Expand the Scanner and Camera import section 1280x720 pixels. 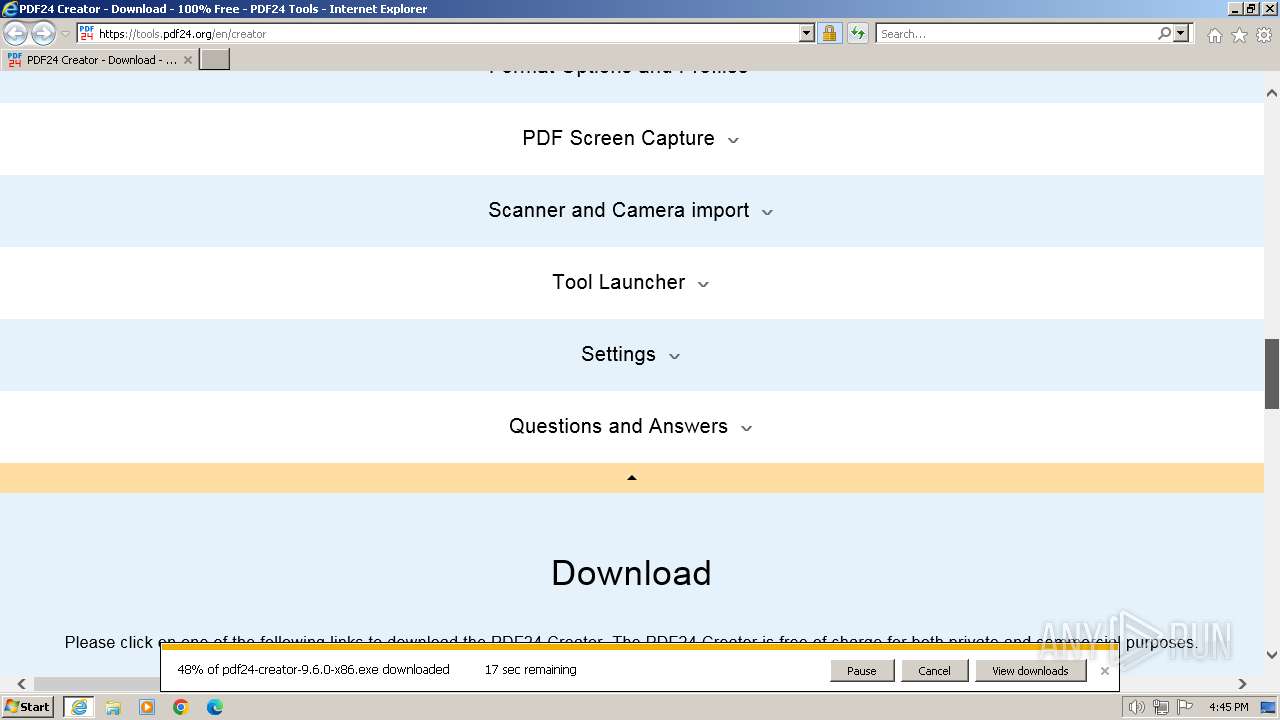(631, 211)
